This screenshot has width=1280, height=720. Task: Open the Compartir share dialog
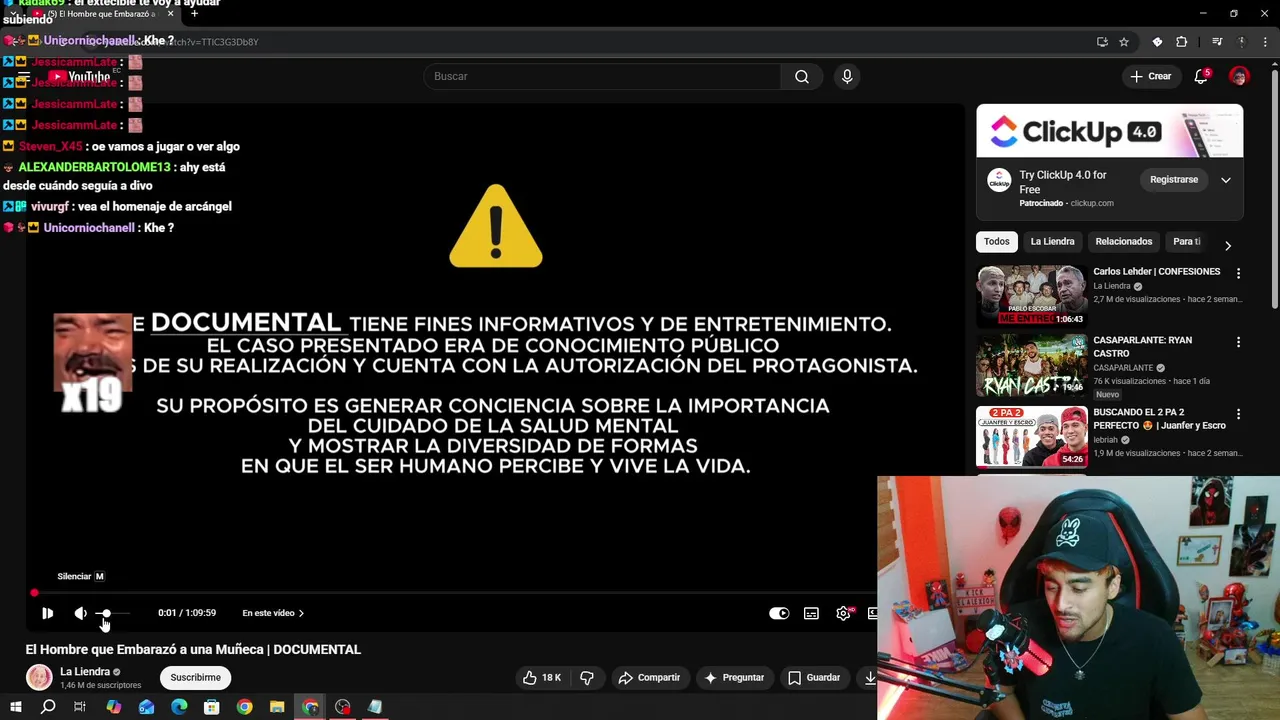pyautogui.click(x=649, y=677)
